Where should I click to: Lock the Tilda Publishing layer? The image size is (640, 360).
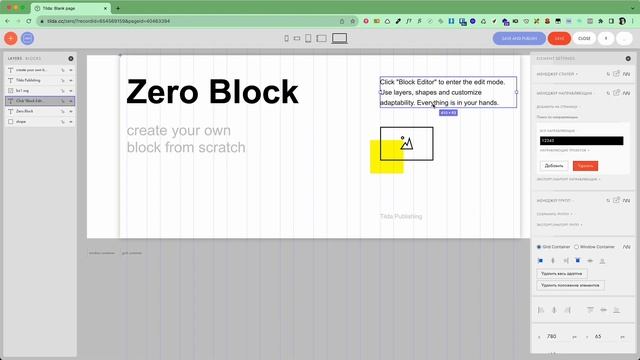pyautogui.click(x=63, y=80)
